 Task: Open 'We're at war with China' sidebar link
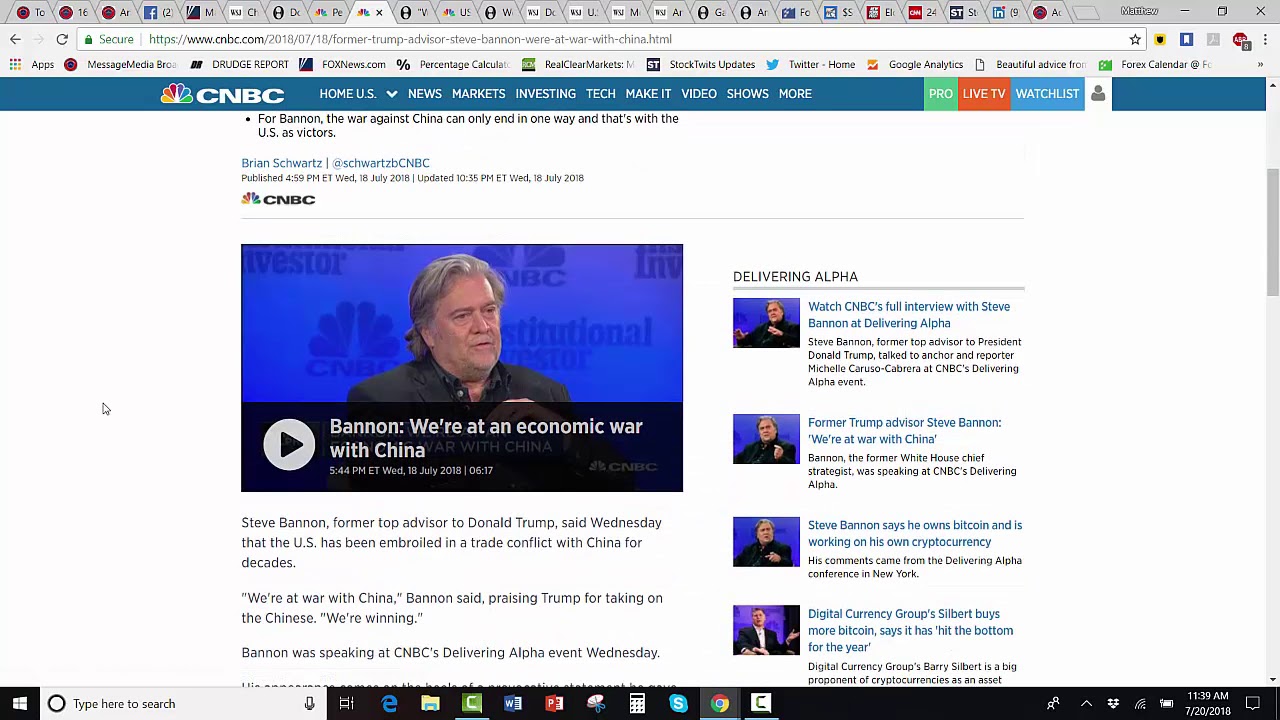pyautogui.click(x=904, y=431)
